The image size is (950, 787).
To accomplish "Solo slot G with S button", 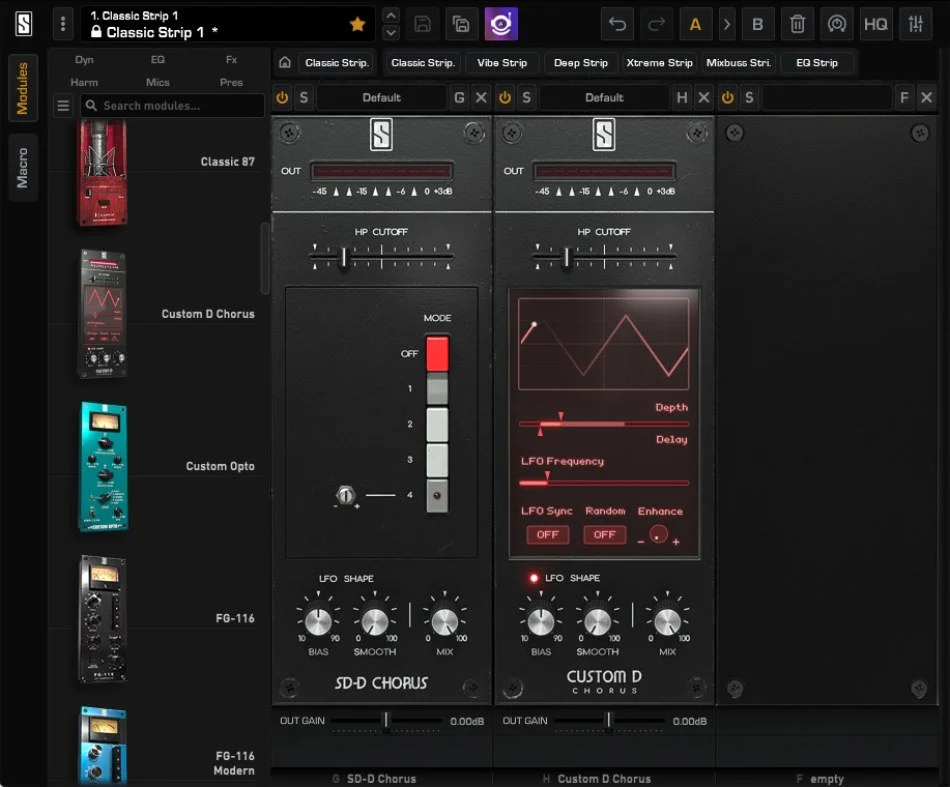I will [304, 98].
